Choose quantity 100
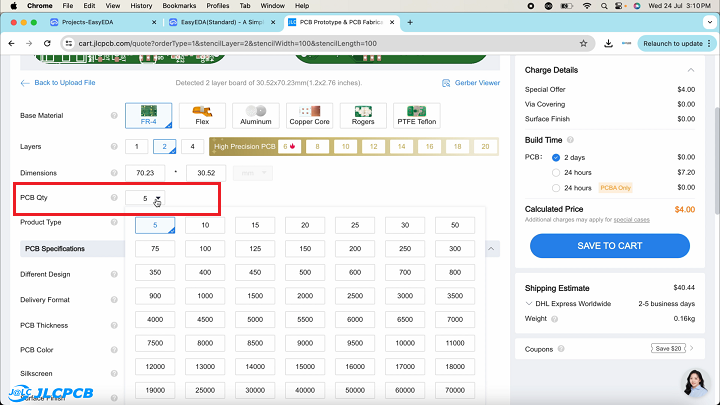Viewport: 720px width, 405px height. pos(205,248)
